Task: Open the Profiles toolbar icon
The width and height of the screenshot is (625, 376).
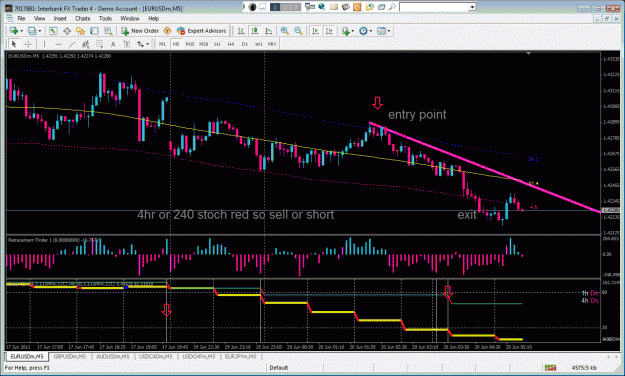Action: (x=32, y=31)
